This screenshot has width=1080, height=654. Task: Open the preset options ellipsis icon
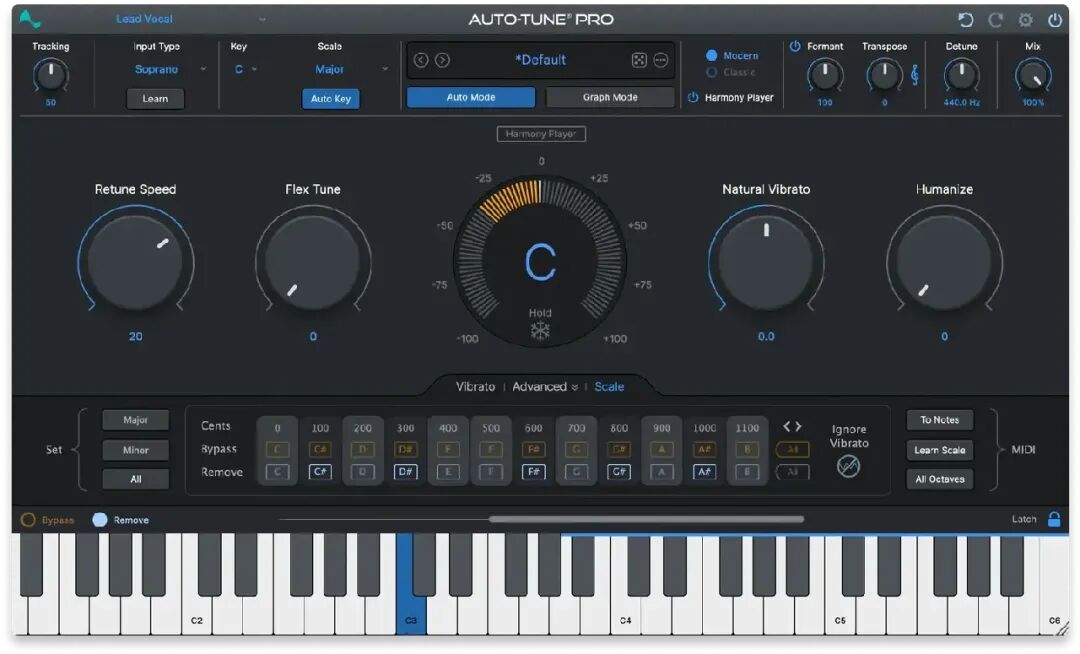click(x=661, y=60)
